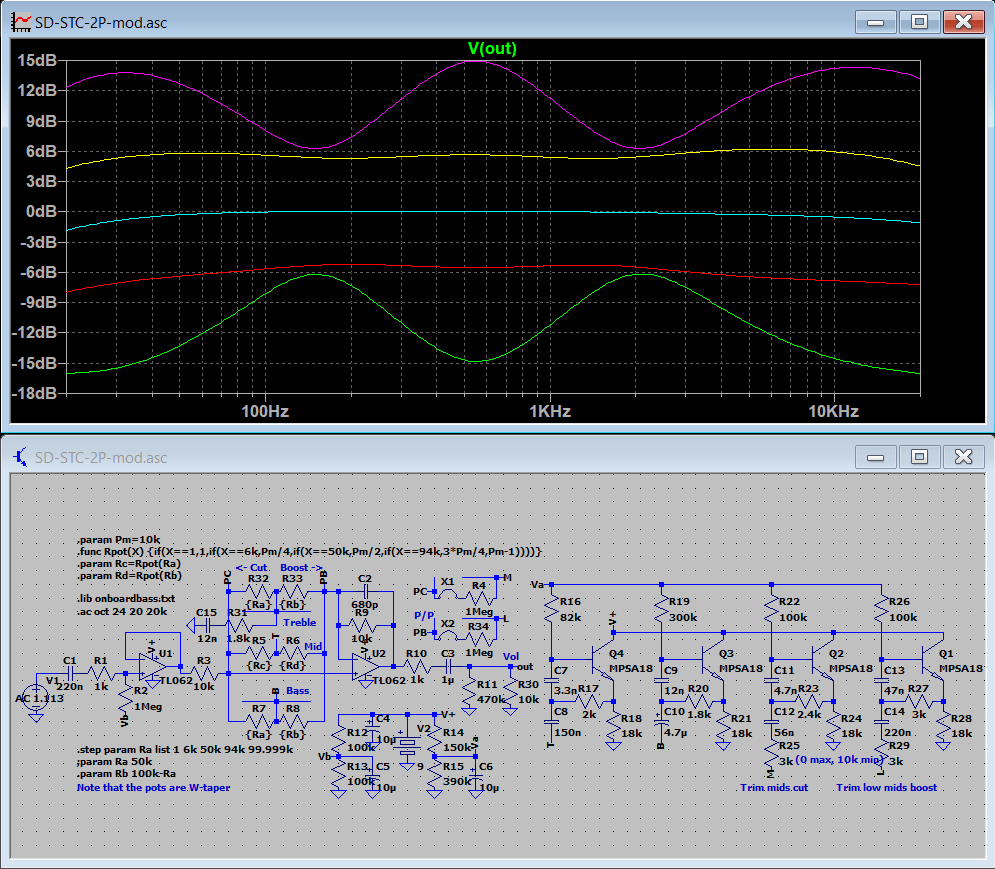
Task: Select the ;param Ra 50k comment
Action: tap(115, 762)
